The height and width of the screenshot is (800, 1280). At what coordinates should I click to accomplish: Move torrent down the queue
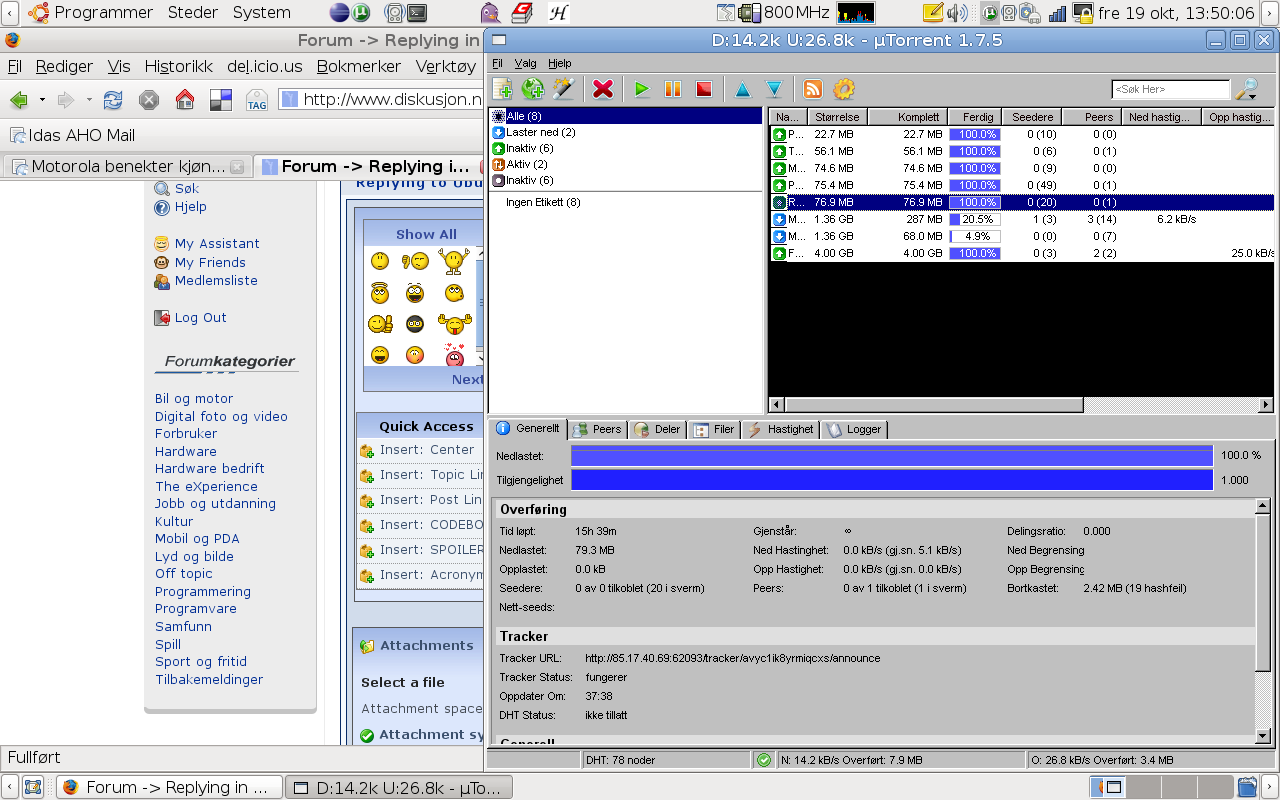pos(773,89)
